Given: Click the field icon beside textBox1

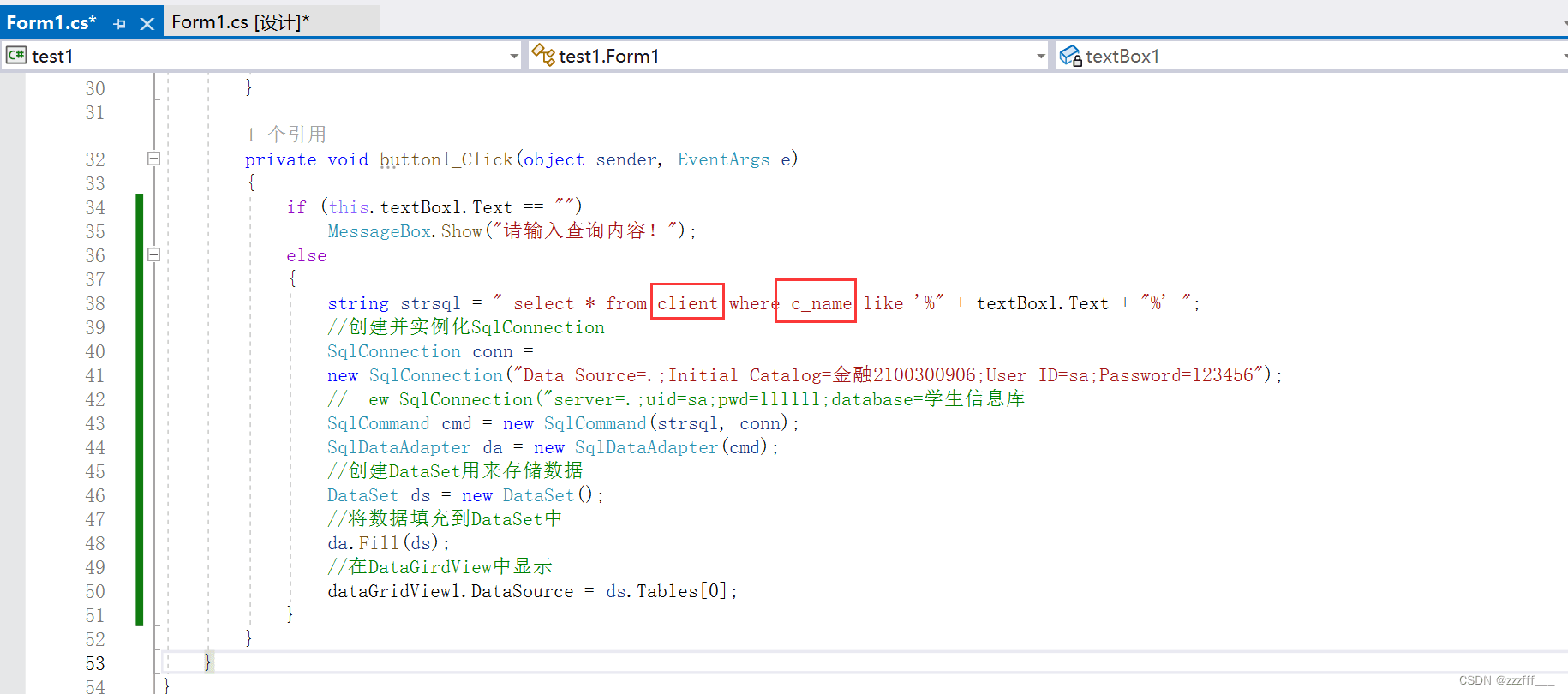Looking at the screenshot, I should [1070, 57].
